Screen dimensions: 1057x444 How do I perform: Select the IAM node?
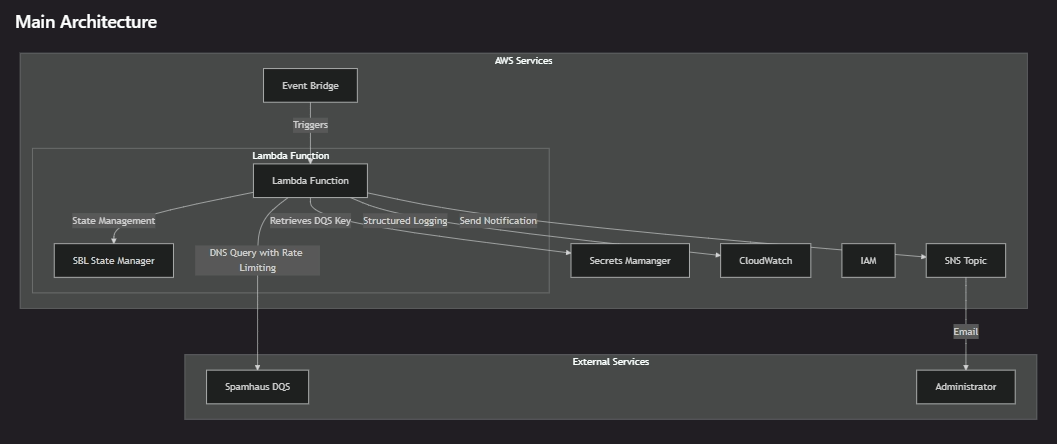coord(868,261)
